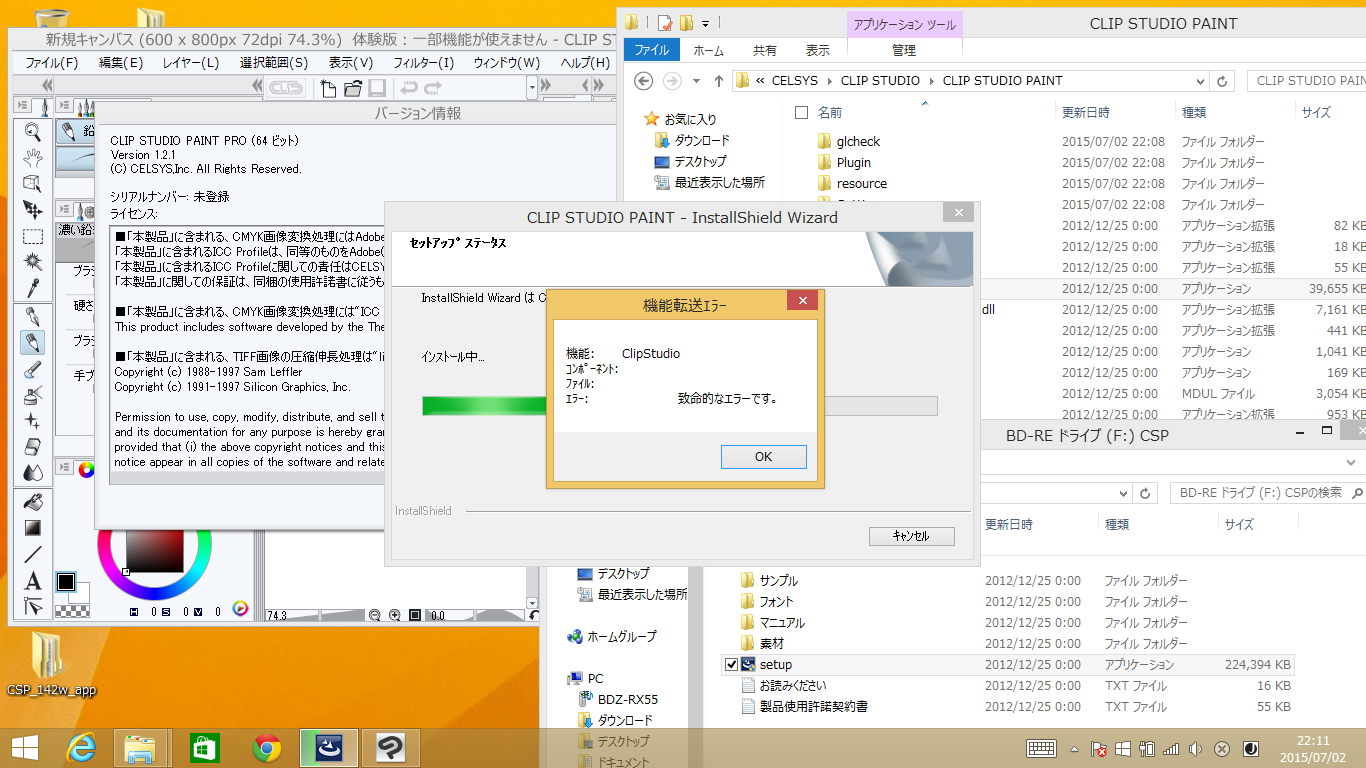This screenshot has width=1366, height=768.
Task: Select the rectangular Selection marquee tool
Action: pos(33,236)
